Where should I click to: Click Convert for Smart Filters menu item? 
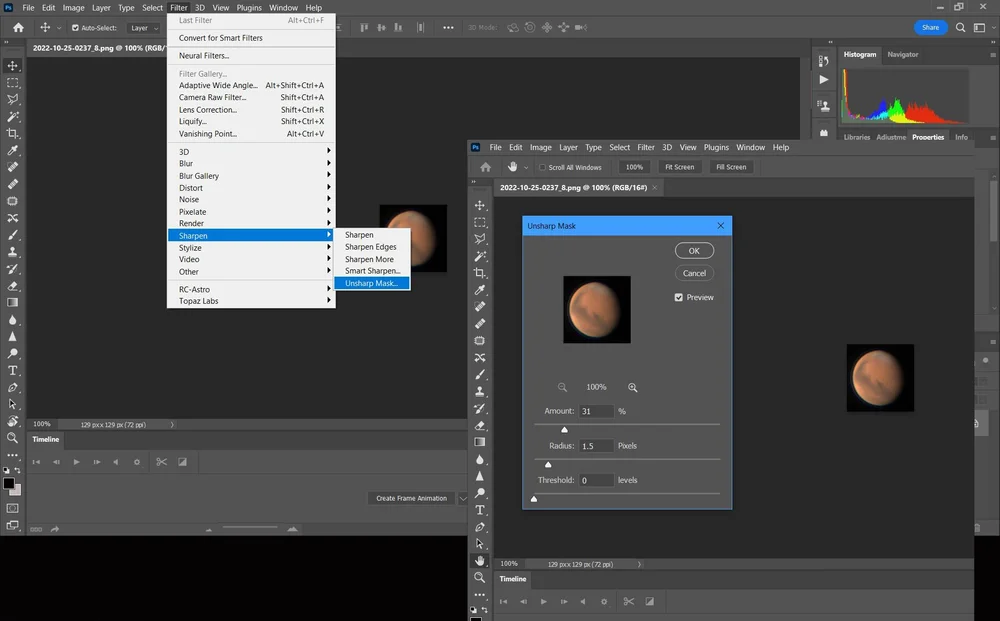pos(251,38)
